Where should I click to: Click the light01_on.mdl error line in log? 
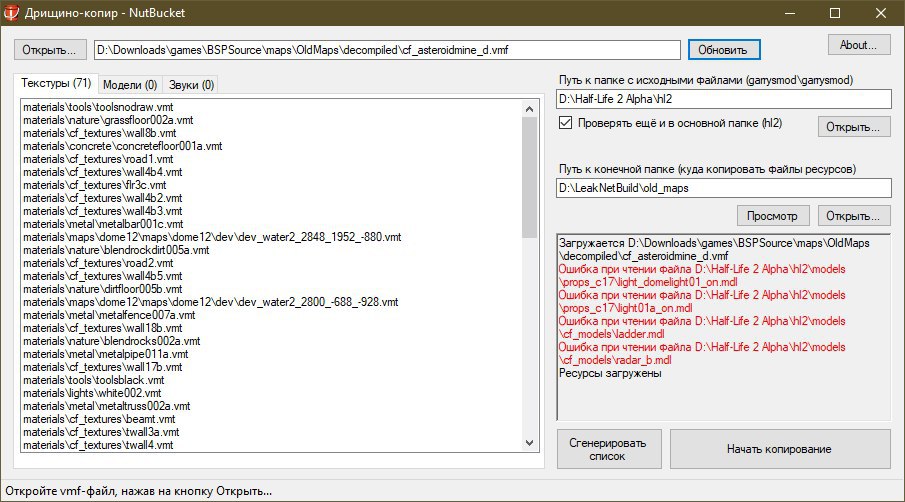702,301
